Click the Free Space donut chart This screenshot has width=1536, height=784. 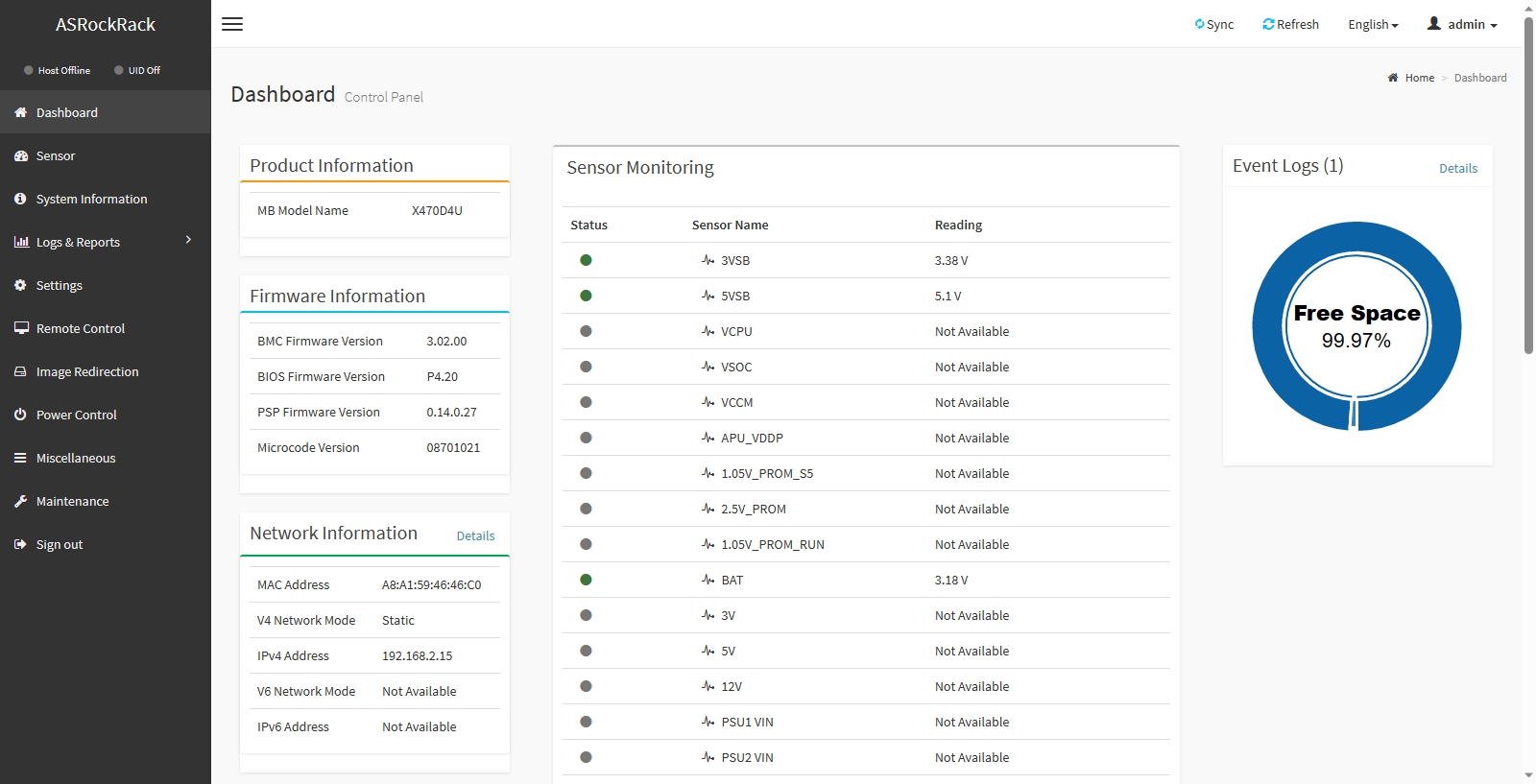coord(1356,326)
